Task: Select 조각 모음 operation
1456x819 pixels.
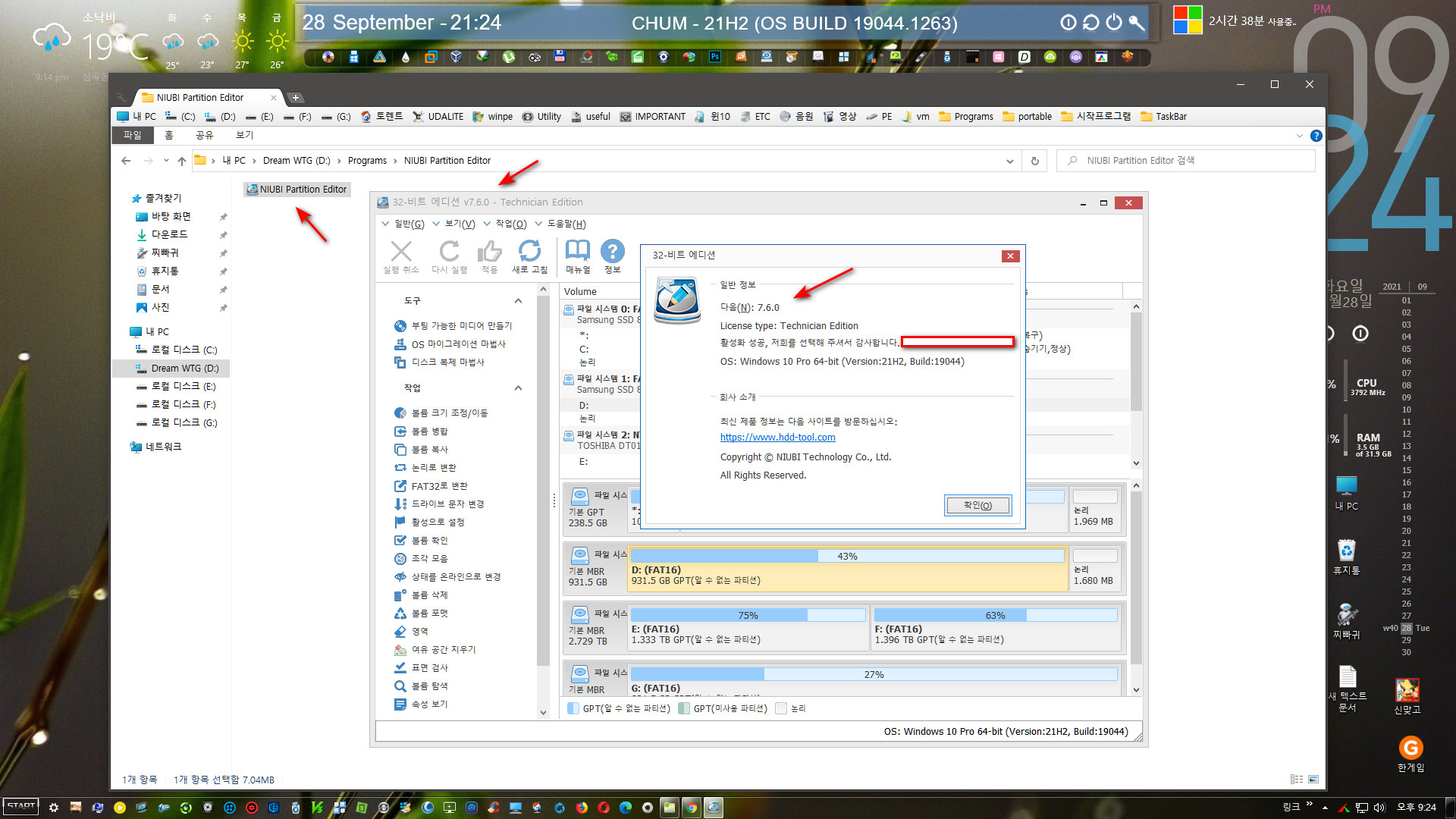Action: 421,559
